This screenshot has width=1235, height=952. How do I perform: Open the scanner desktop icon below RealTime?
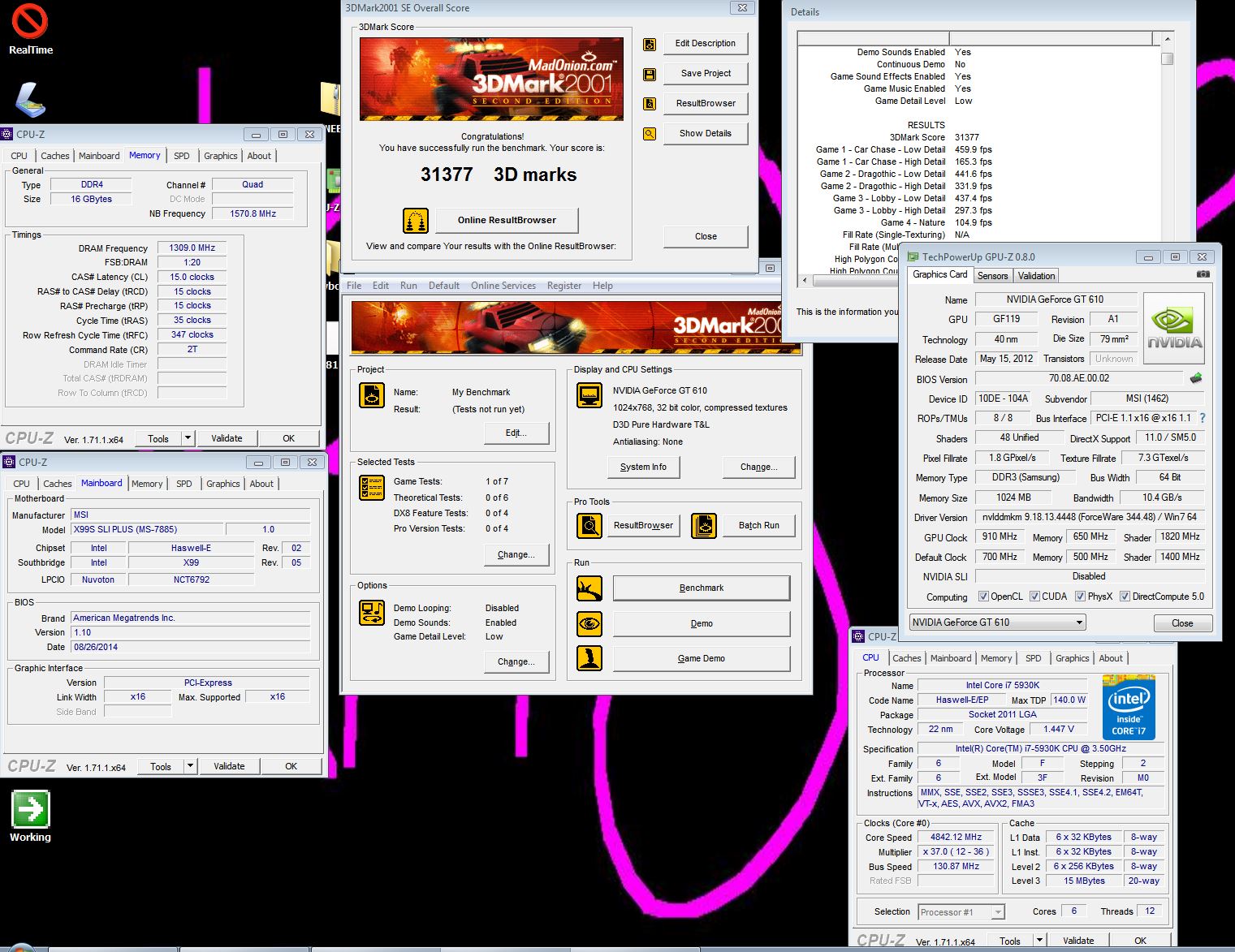[x=30, y=100]
